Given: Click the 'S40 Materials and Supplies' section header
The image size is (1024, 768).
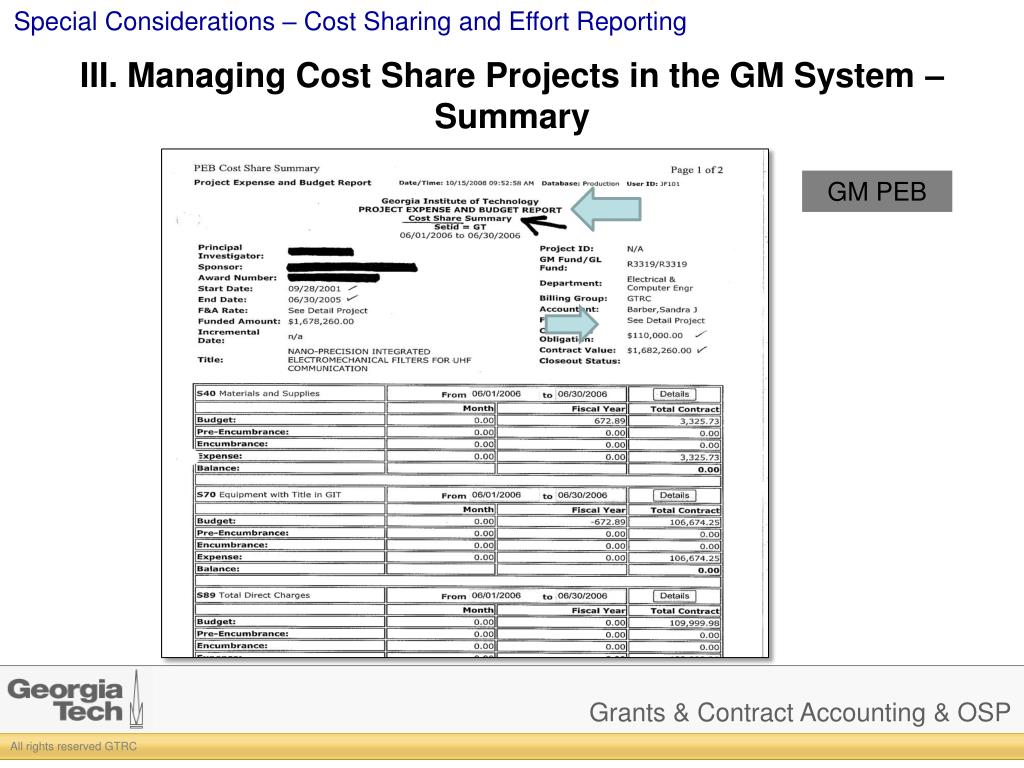Looking at the screenshot, I should (258, 394).
